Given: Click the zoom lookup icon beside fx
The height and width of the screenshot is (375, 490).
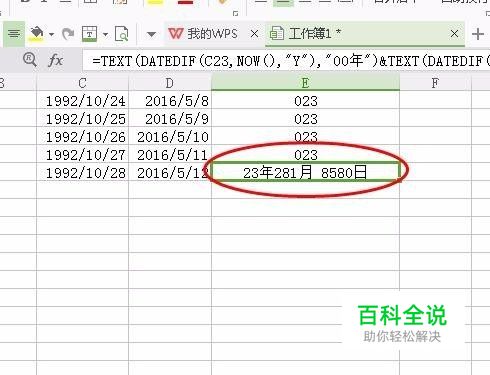Looking at the screenshot, I should [x=30, y=60].
